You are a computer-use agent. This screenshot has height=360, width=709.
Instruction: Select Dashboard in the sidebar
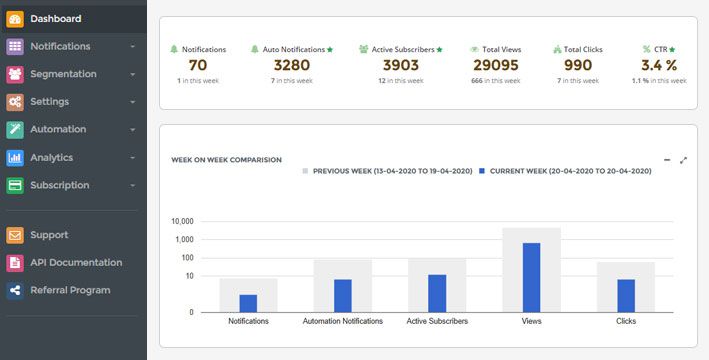pyautogui.click(x=73, y=19)
